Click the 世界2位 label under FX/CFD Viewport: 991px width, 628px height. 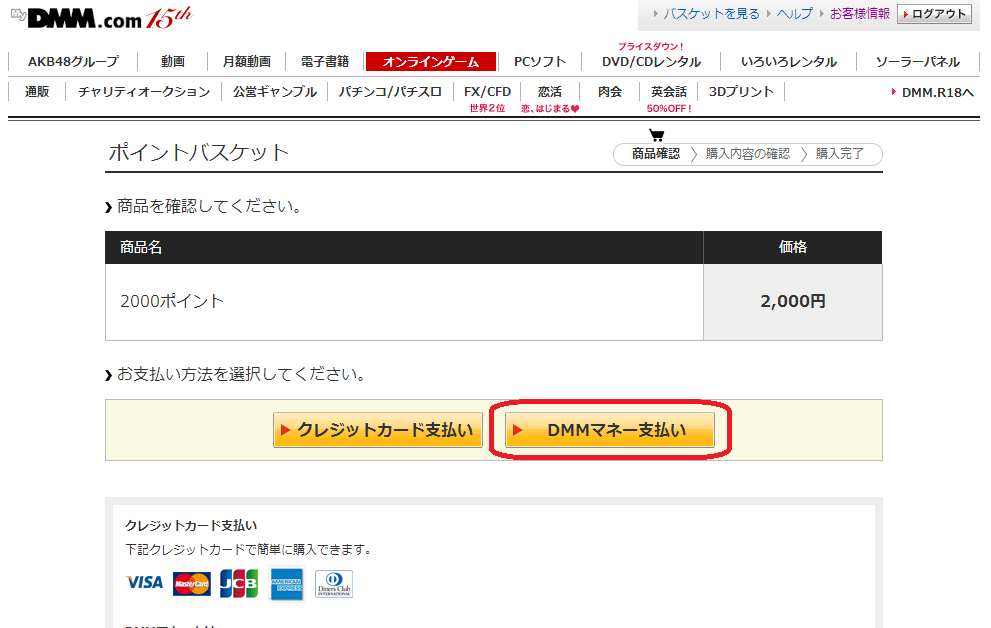pos(487,109)
